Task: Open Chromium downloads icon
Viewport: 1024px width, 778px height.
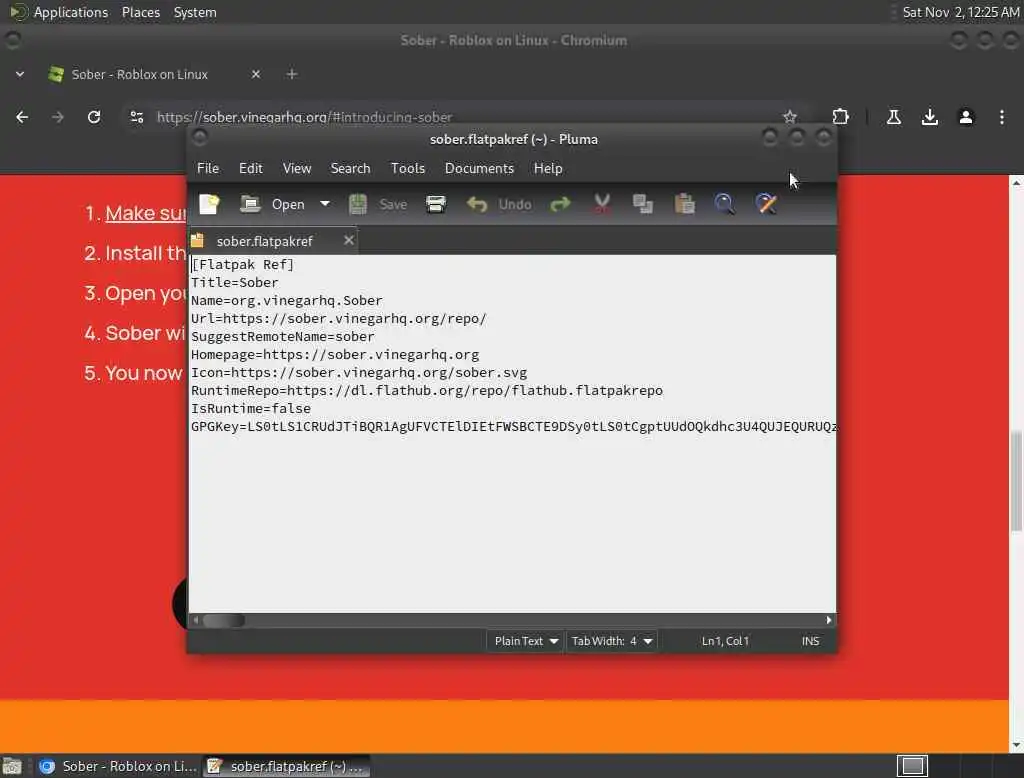Action: [929, 117]
